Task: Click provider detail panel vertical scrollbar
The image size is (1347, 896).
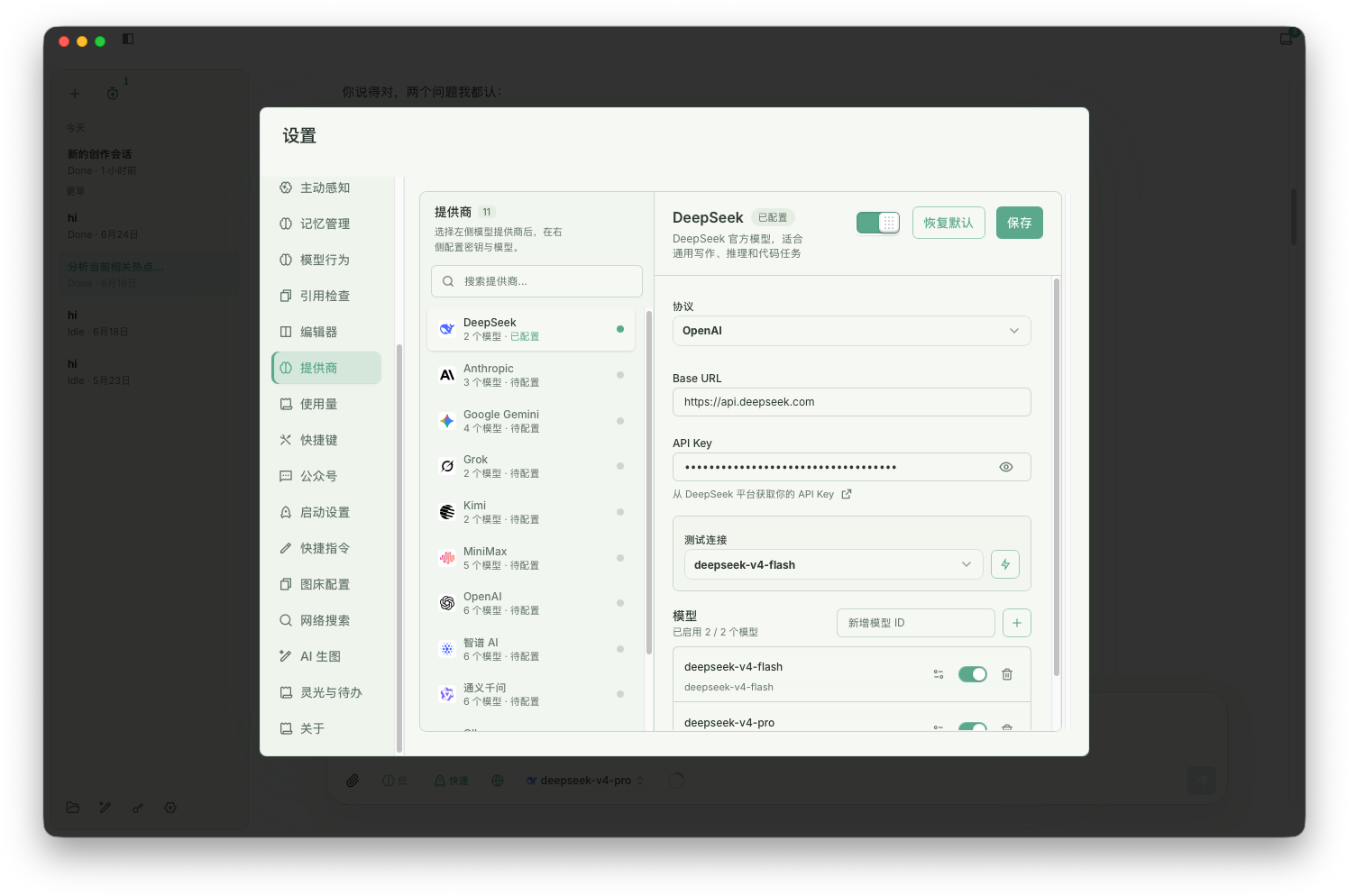Action: (1056, 478)
